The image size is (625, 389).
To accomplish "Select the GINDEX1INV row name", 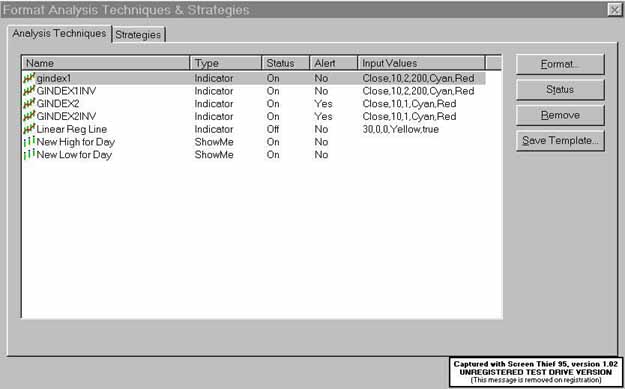I will click(66, 91).
